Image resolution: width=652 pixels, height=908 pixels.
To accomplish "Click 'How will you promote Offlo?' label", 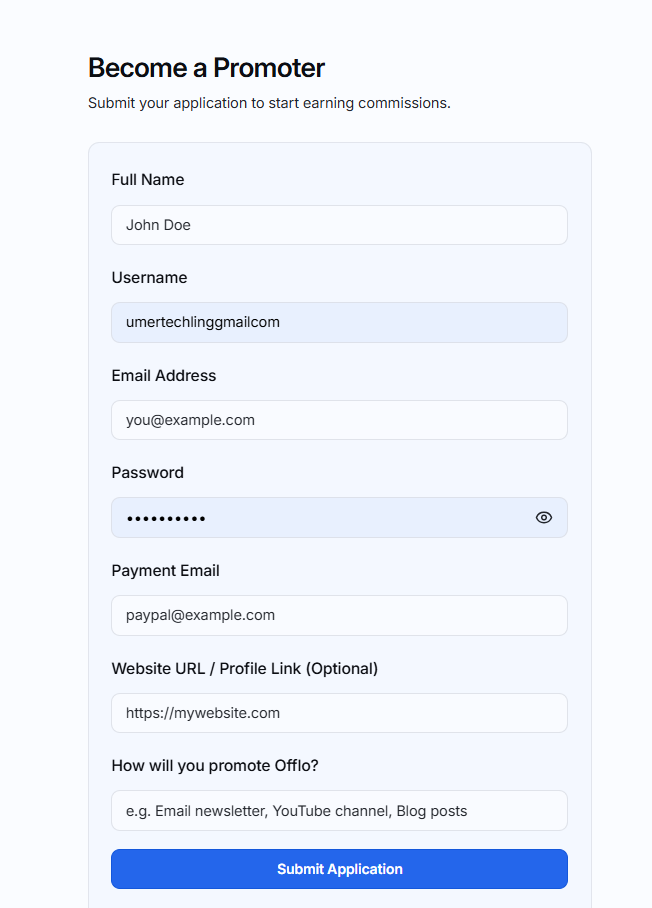I will [215, 766].
